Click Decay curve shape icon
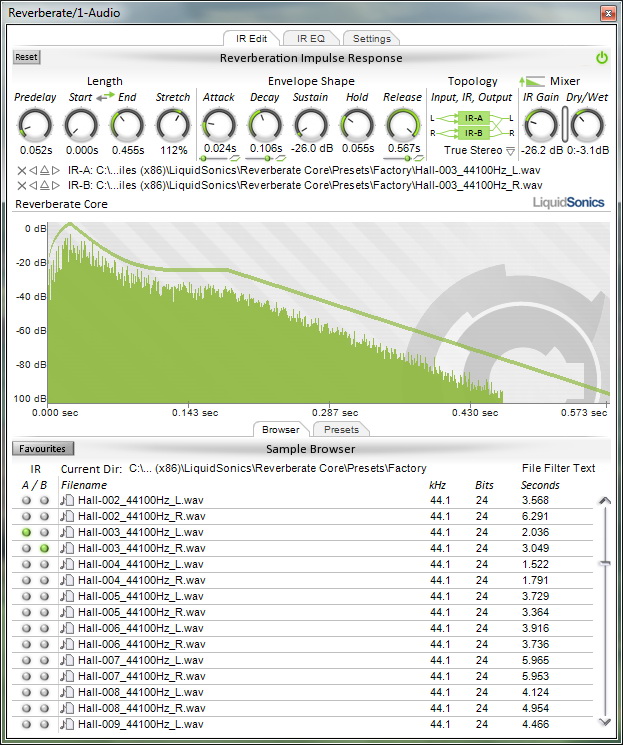623x745 pixels. (281, 158)
